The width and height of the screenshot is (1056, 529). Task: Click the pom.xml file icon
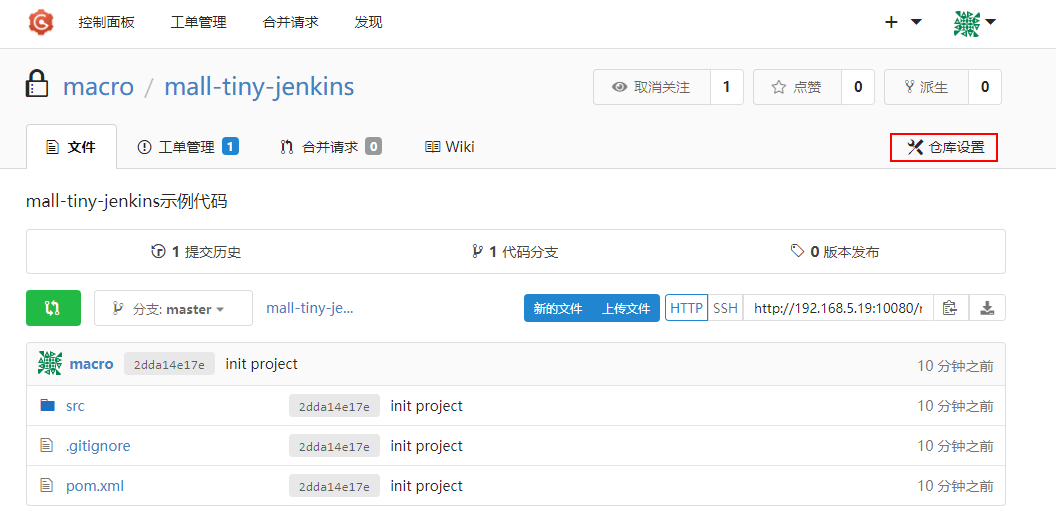pyautogui.click(x=46, y=485)
